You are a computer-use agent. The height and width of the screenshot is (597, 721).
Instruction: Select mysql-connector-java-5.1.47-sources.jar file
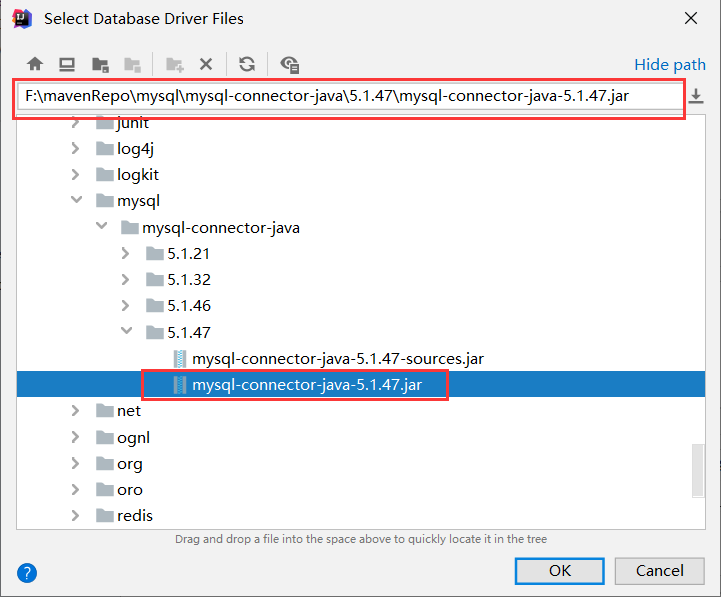[x=338, y=359]
